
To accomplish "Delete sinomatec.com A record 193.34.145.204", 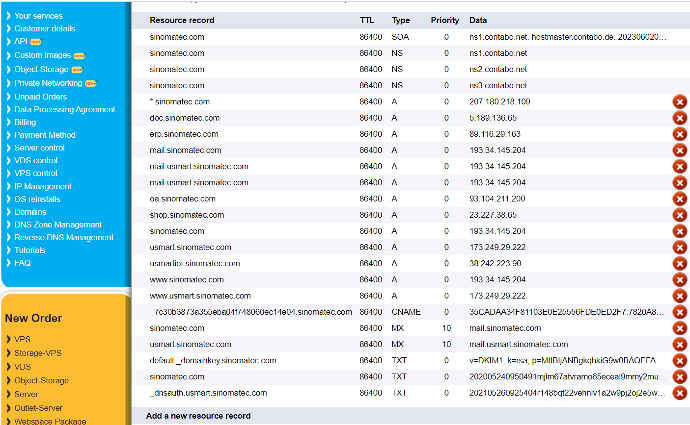I will (x=679, y=231).
